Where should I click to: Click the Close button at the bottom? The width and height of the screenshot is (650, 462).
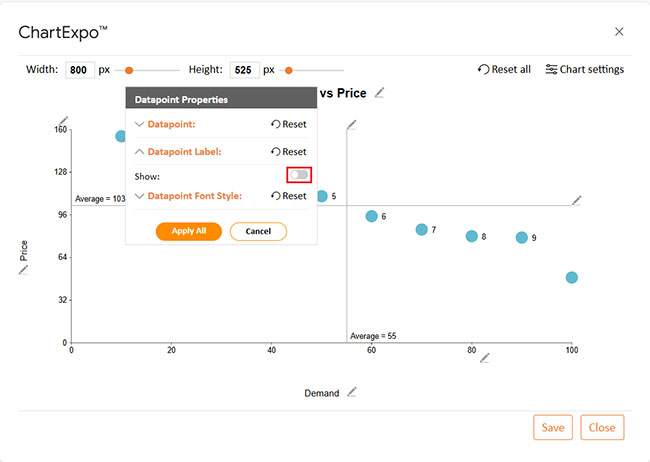602,427
